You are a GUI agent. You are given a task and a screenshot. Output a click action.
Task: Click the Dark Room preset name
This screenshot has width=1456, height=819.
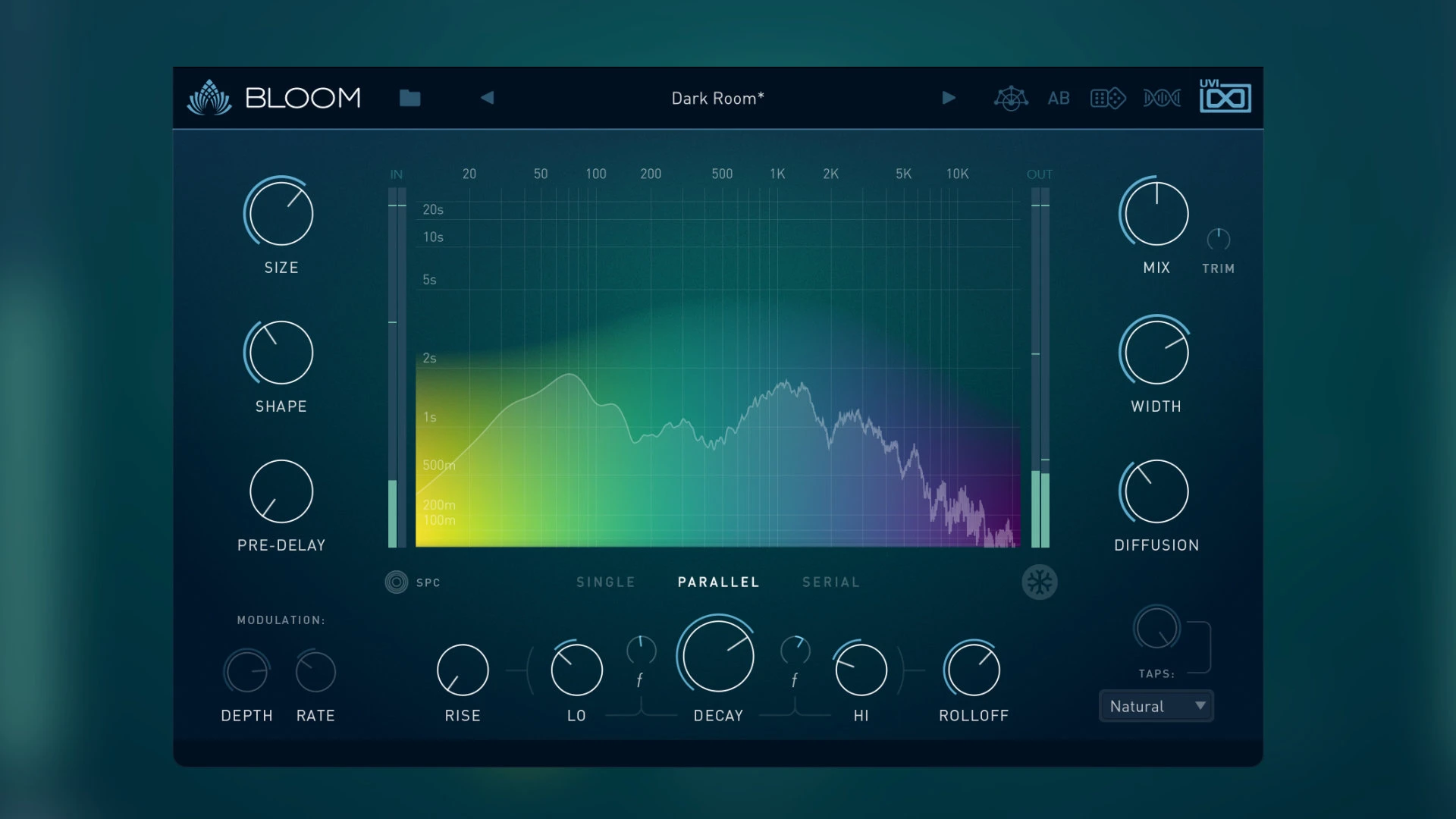click(717, 99)
